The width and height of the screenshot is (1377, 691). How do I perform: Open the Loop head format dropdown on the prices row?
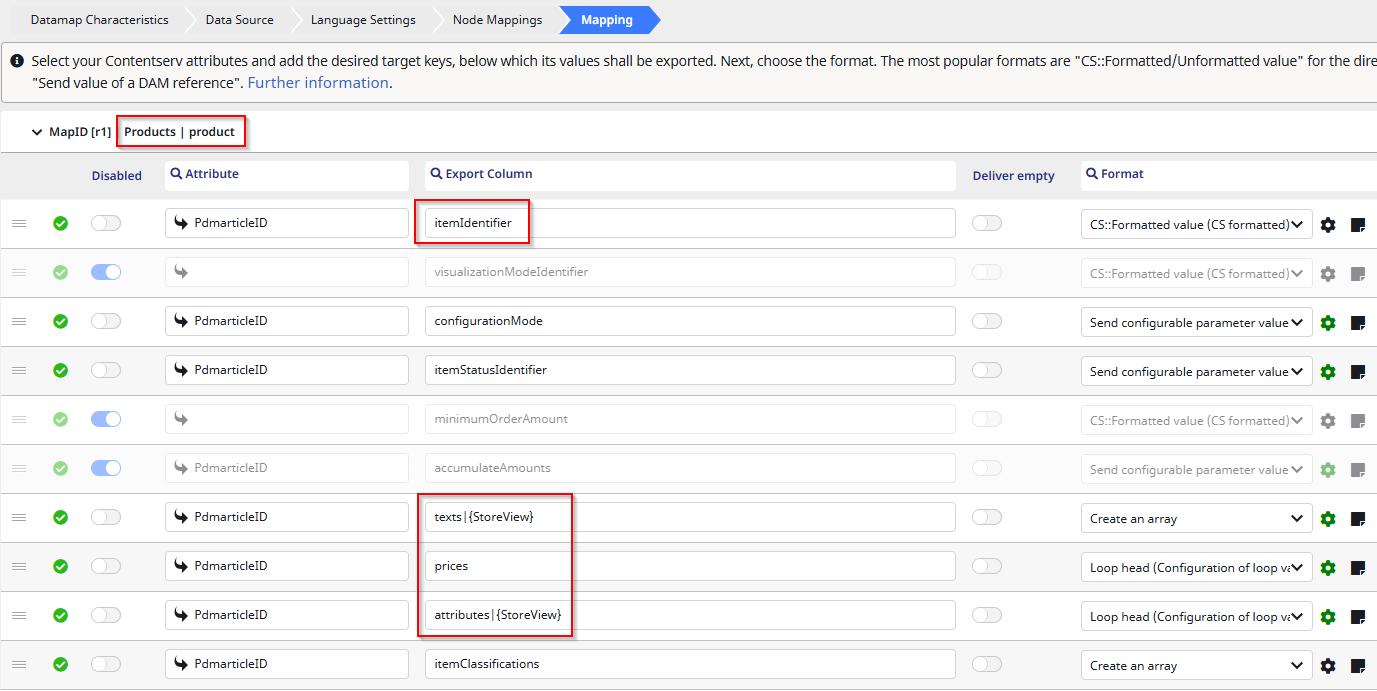pos(1196,567)
